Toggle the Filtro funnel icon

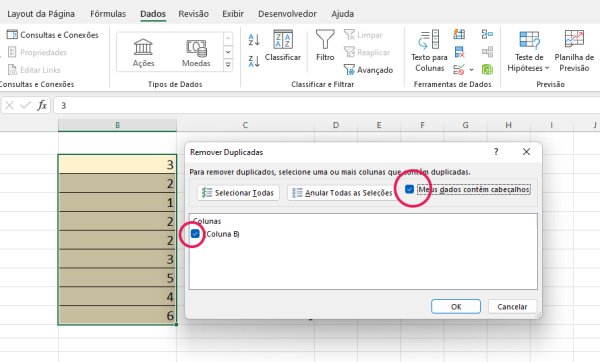325,46
